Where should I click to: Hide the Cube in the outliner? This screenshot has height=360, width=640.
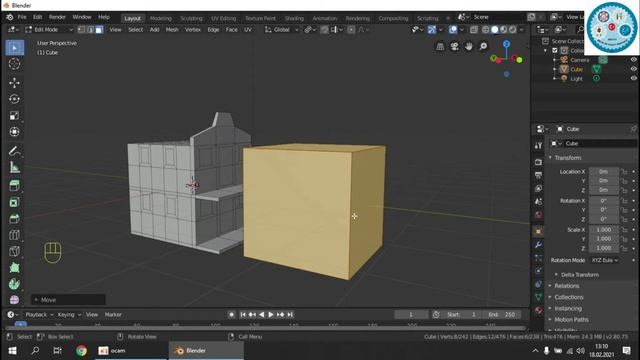[633, 69]
